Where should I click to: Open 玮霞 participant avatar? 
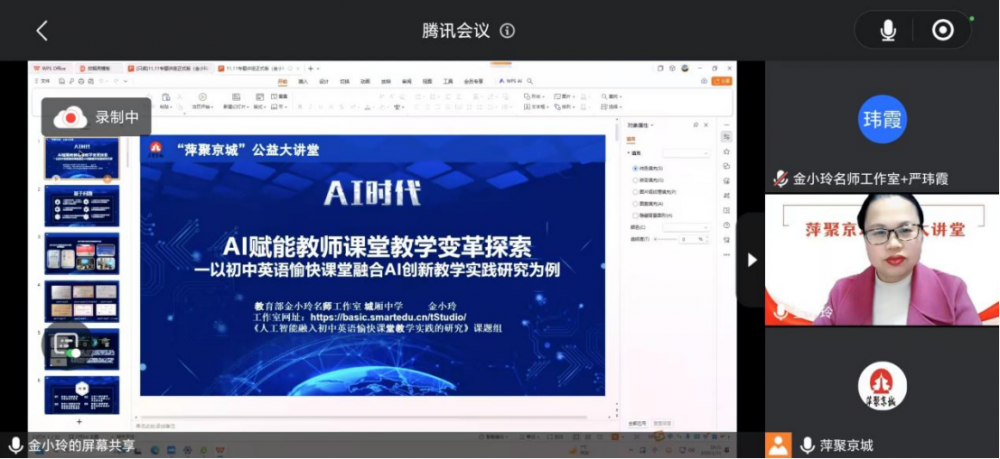(882, 119)
